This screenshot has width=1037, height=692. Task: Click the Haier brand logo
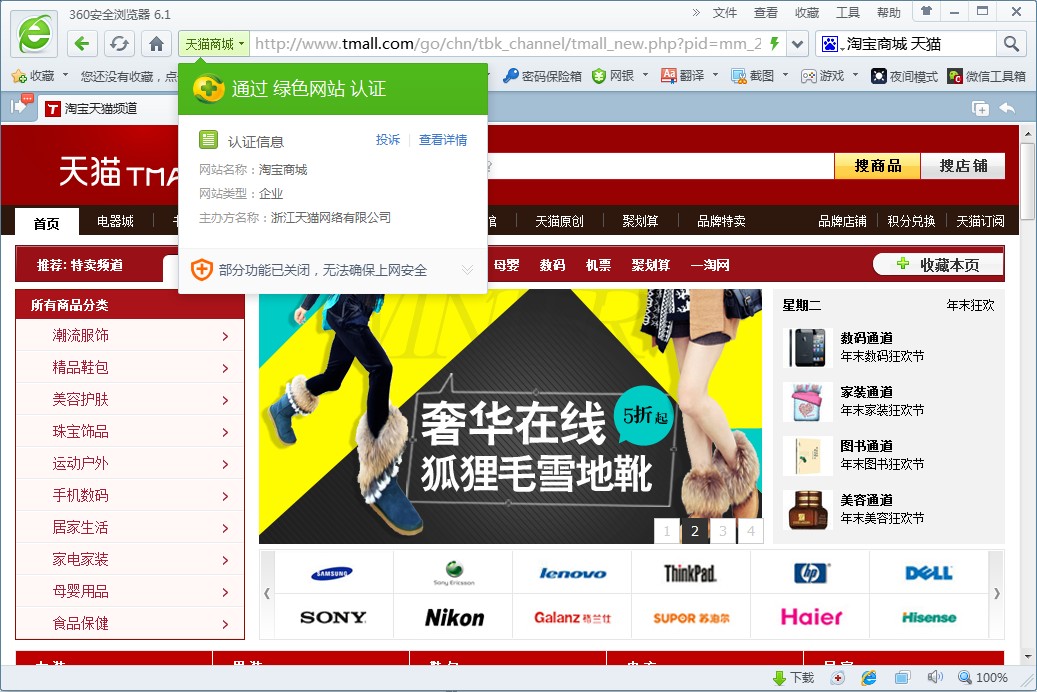pyautogui.click(x=811, y=617)
